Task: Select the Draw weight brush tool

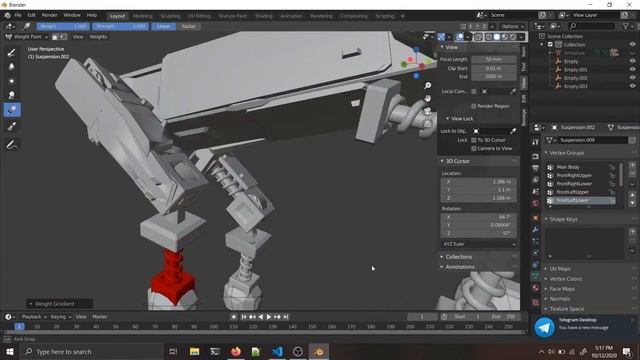Action: pos(11,52)
